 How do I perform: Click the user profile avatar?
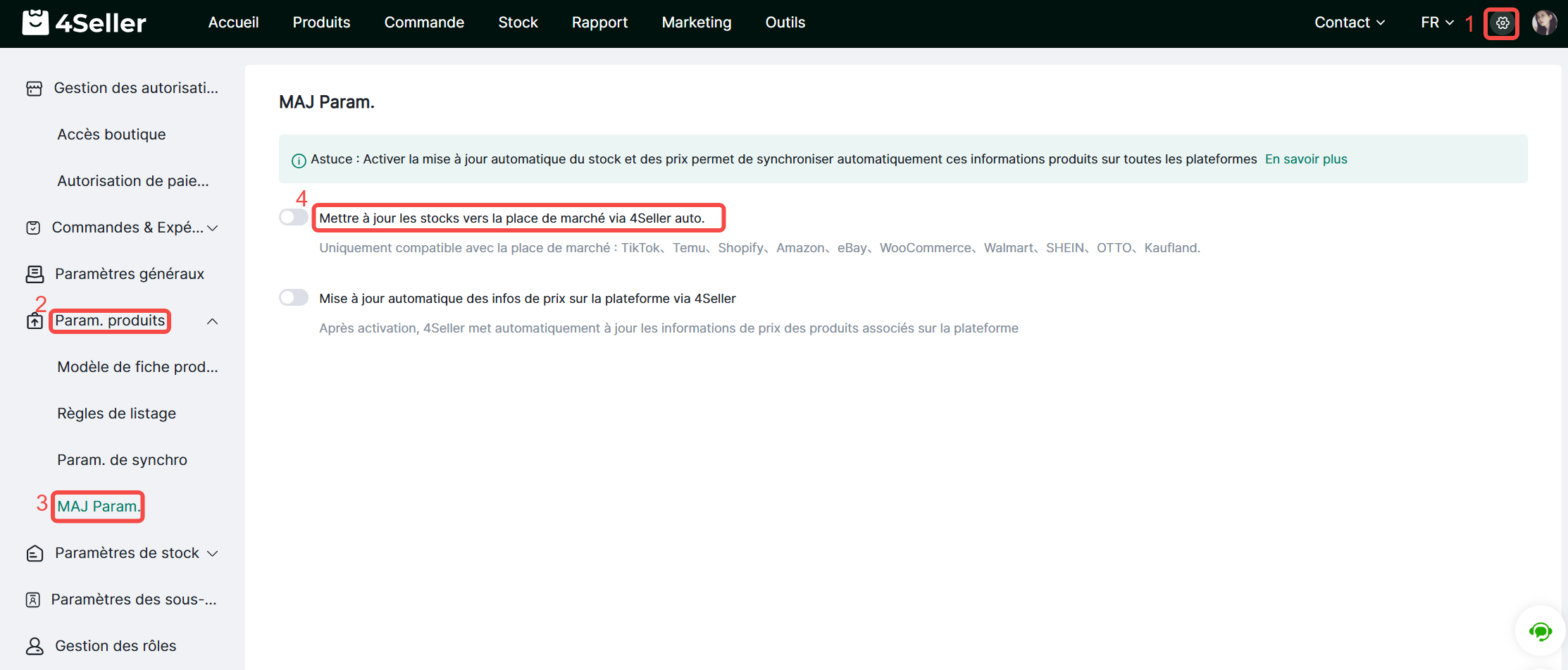(x=1544, y=23)
